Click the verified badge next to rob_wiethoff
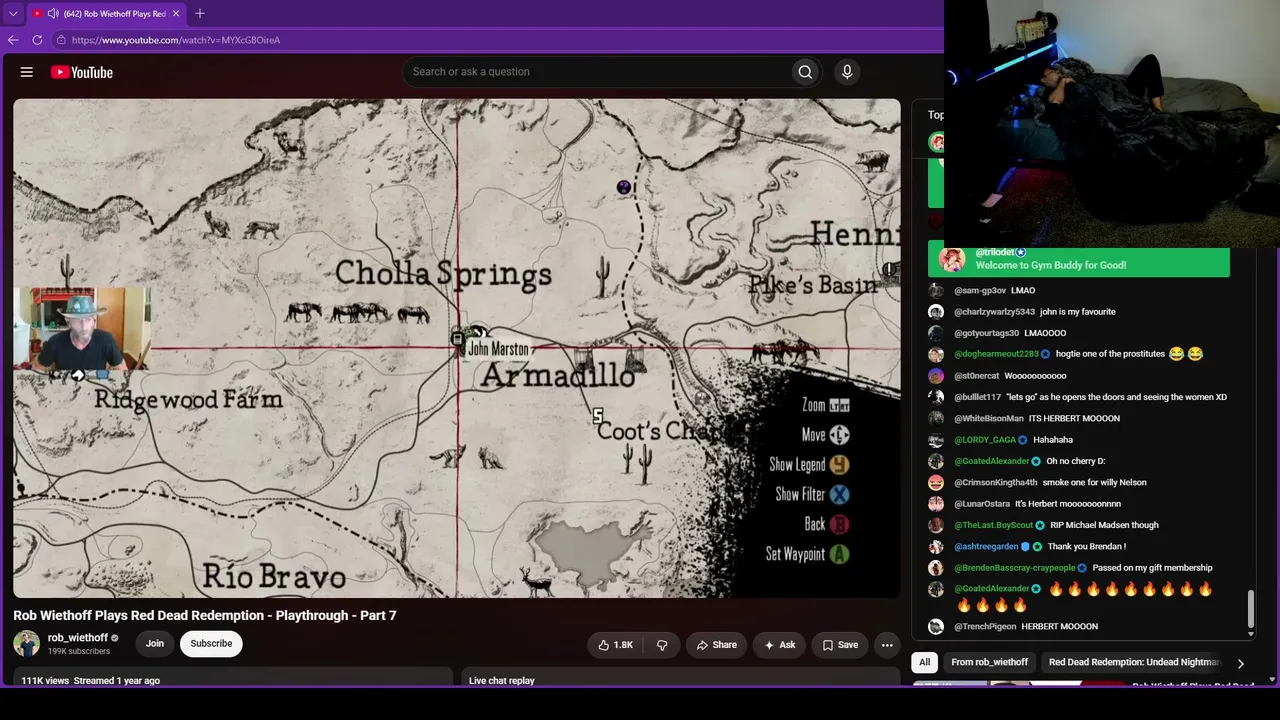 coord(115,638)
